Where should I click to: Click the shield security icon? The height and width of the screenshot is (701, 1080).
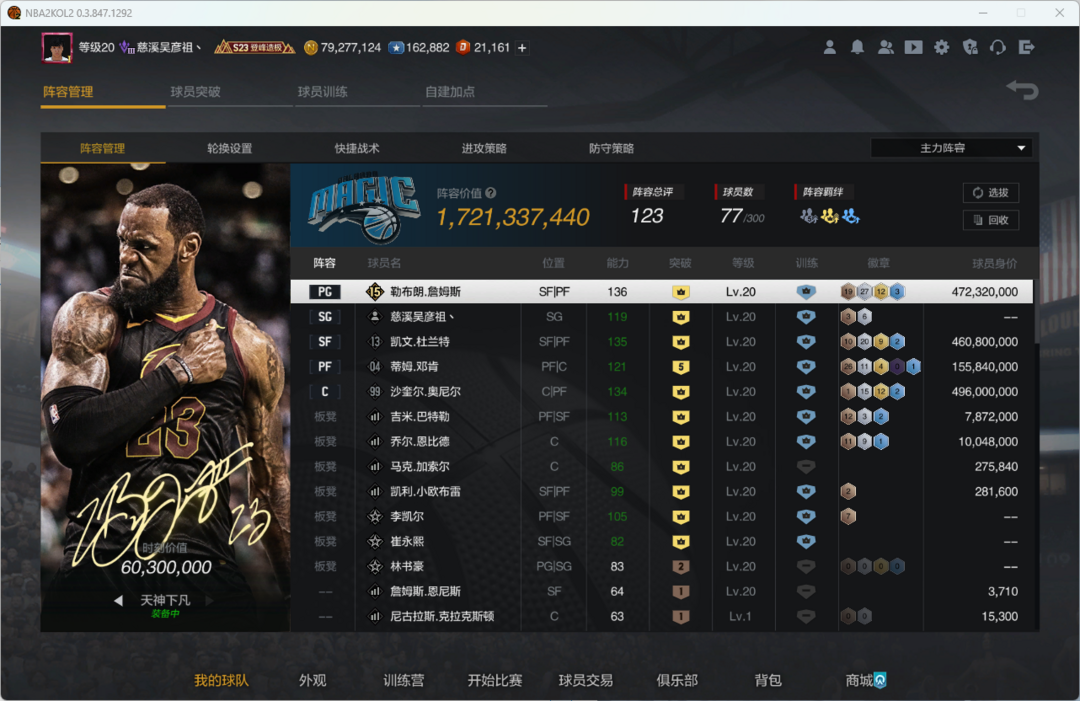point(970,48)
